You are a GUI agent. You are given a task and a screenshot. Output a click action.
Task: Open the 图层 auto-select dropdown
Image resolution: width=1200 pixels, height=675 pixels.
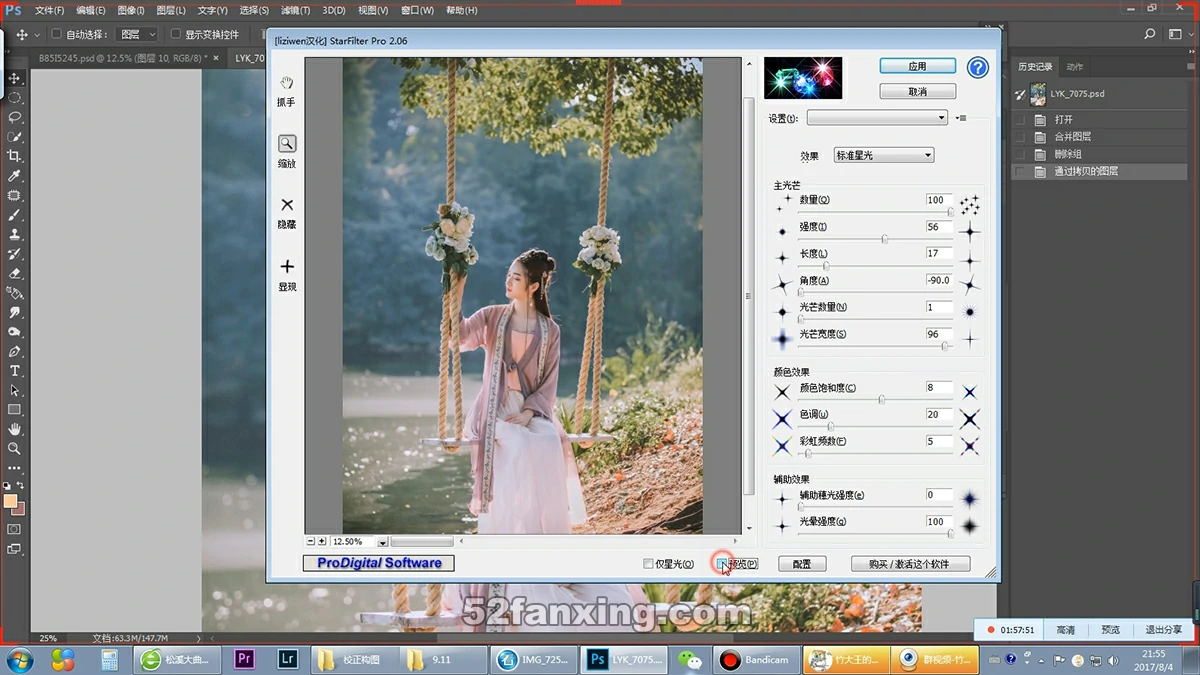(138, 34)
